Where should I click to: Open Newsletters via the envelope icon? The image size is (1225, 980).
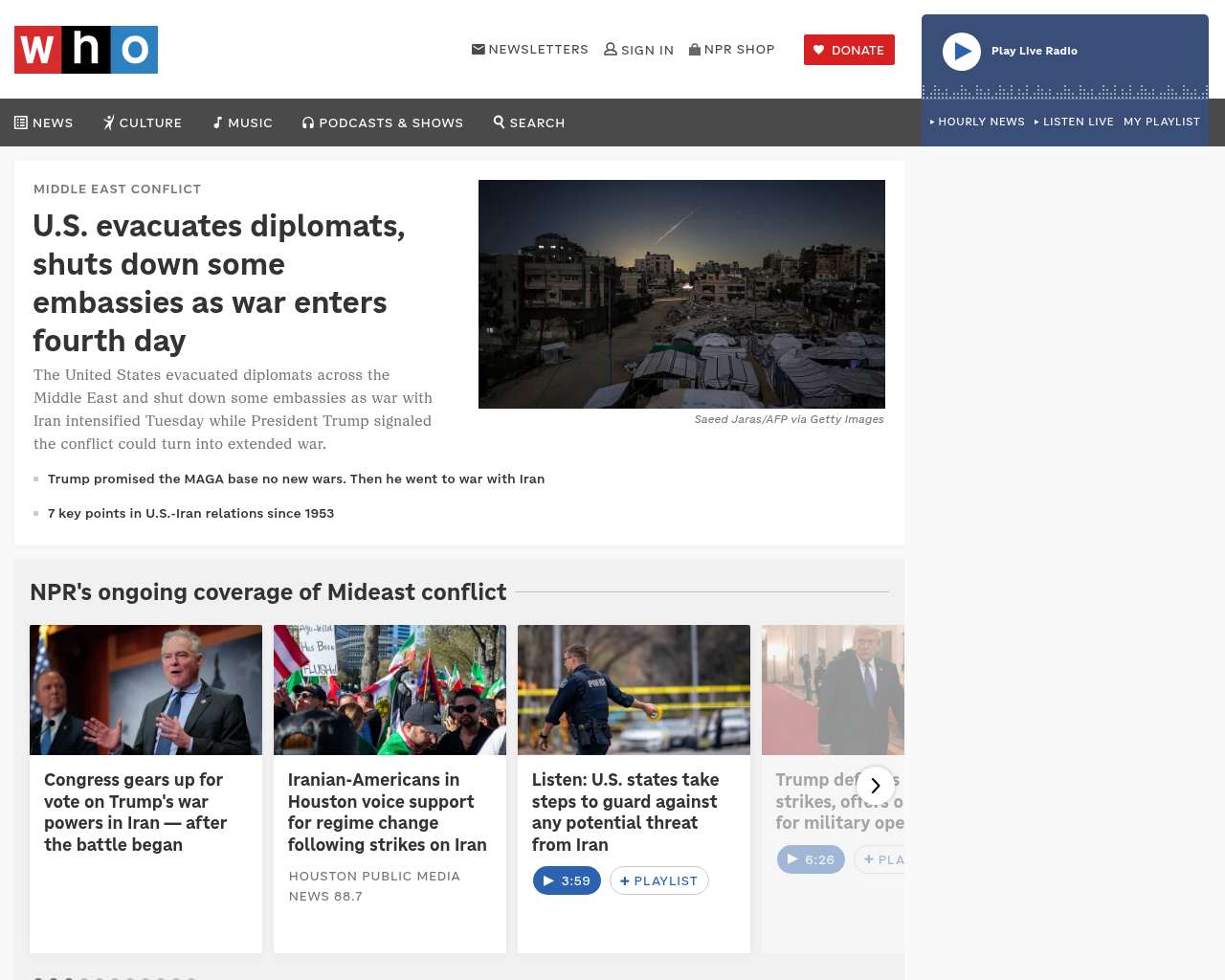[x=479, y=49]
